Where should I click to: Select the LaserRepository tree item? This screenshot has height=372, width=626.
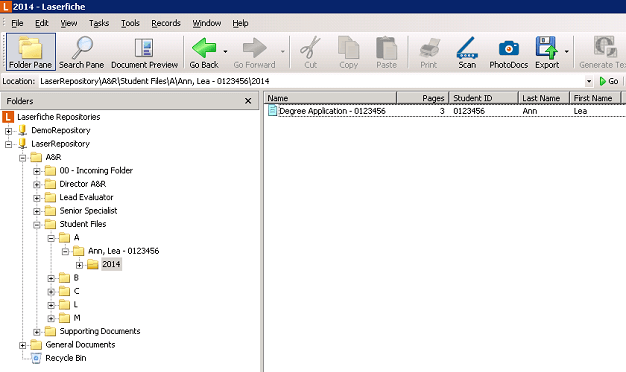60,144
